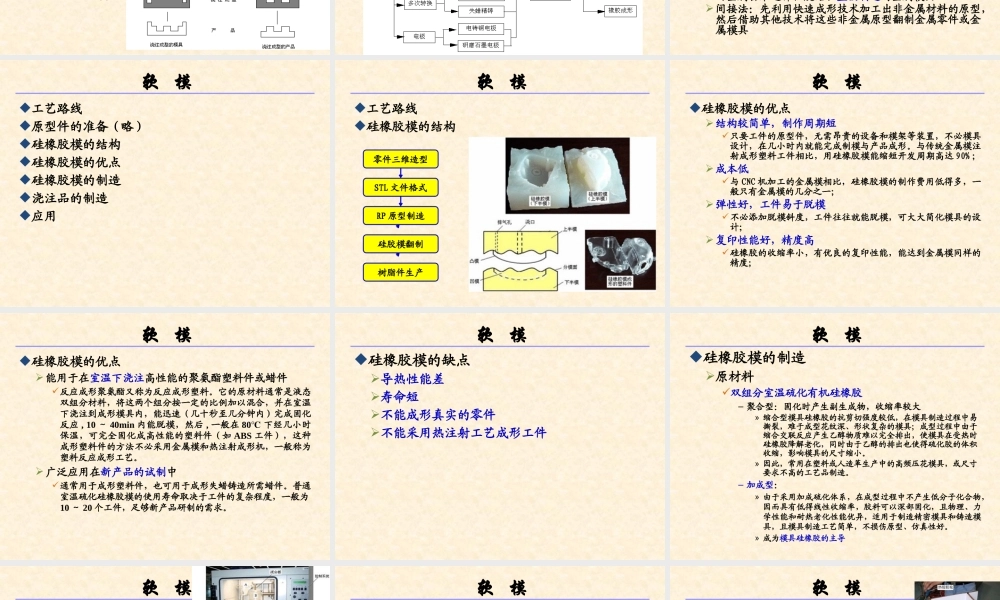Select the slide with 结构较简单，制作周期短

pos(835,183)
